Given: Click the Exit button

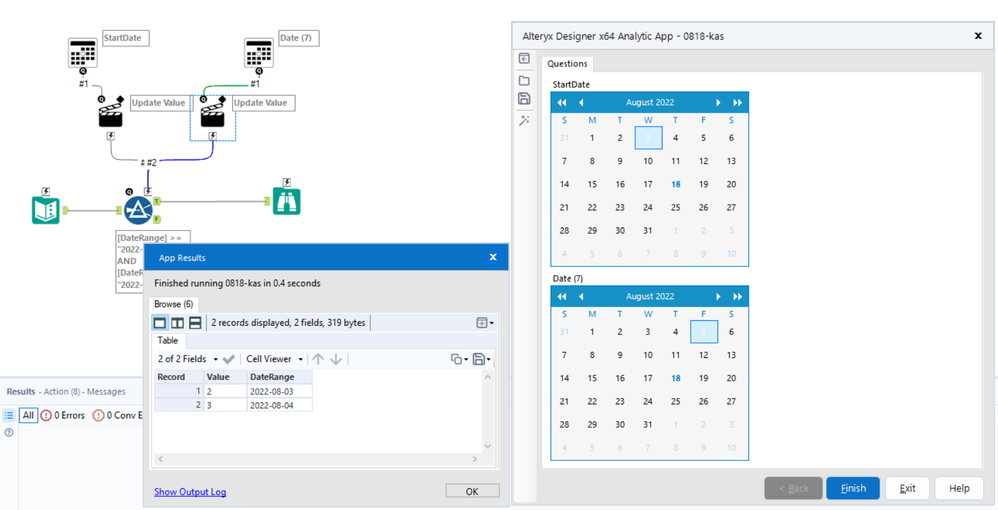Looking at the screenshot, I should click(908, 488).
